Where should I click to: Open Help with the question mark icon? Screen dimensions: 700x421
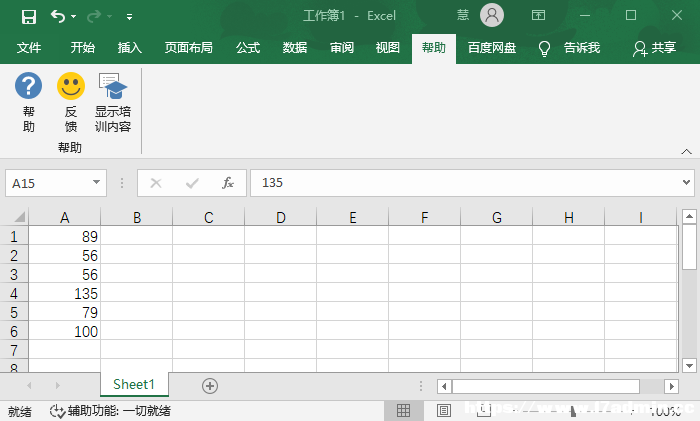(29, 102)
